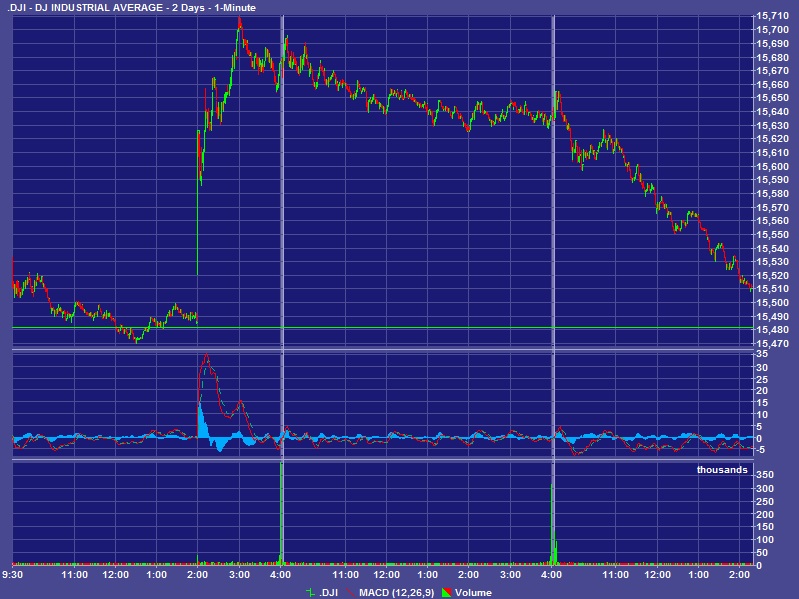The width and height of the screenshot is (799, 599).
Task: Click the 9:30 time axis label
Action: pos(12,575)
